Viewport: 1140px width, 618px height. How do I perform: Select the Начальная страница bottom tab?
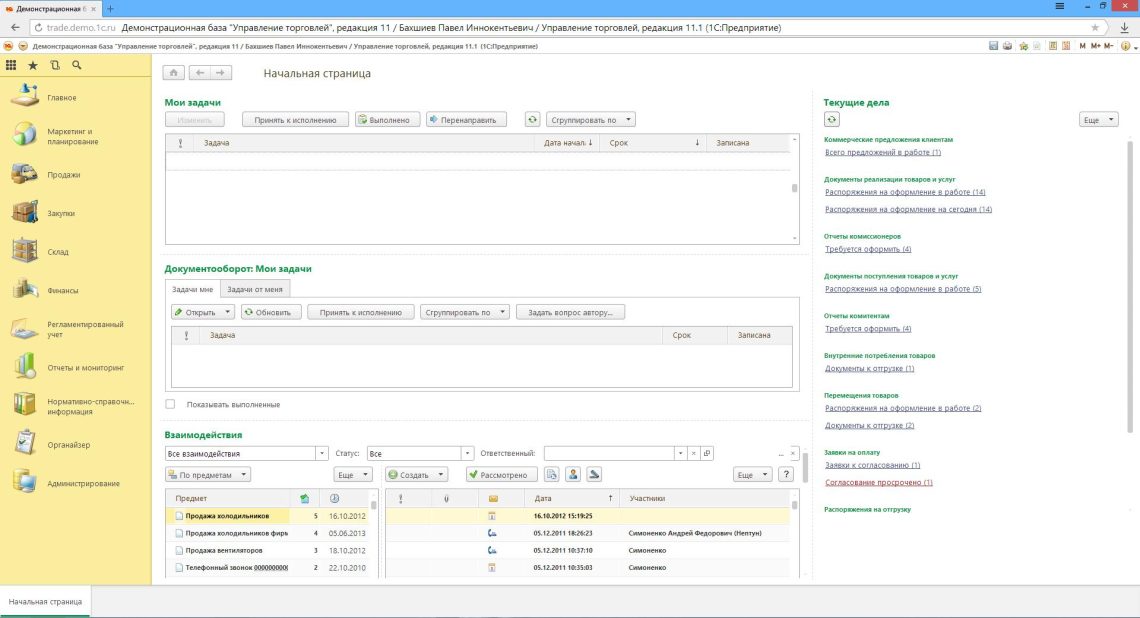click(x=45, y=601)
